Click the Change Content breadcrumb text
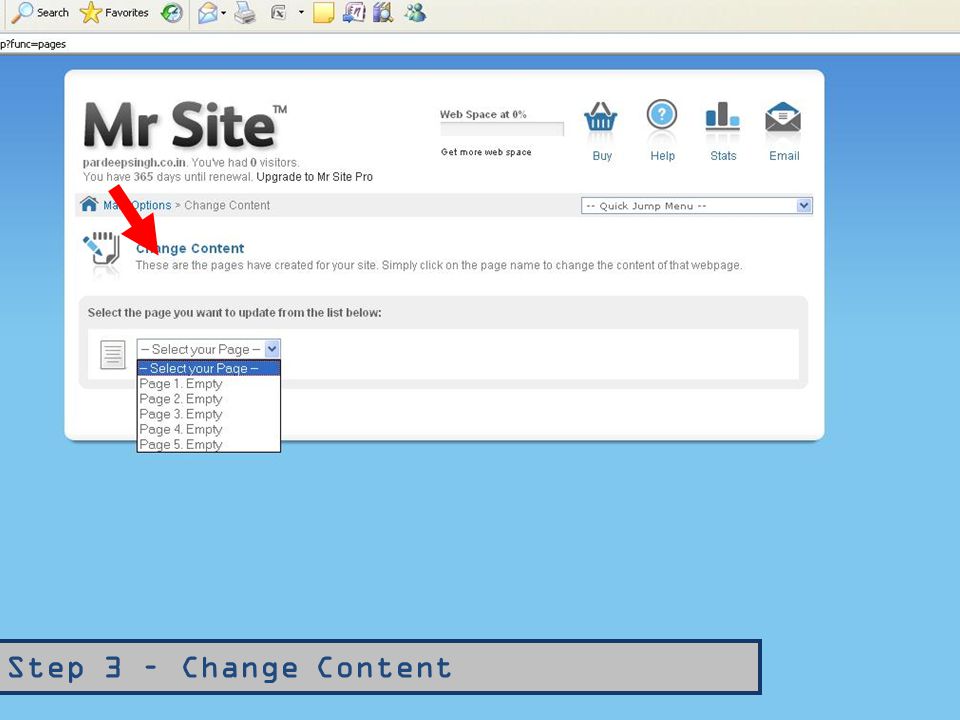 coord(227,206)
